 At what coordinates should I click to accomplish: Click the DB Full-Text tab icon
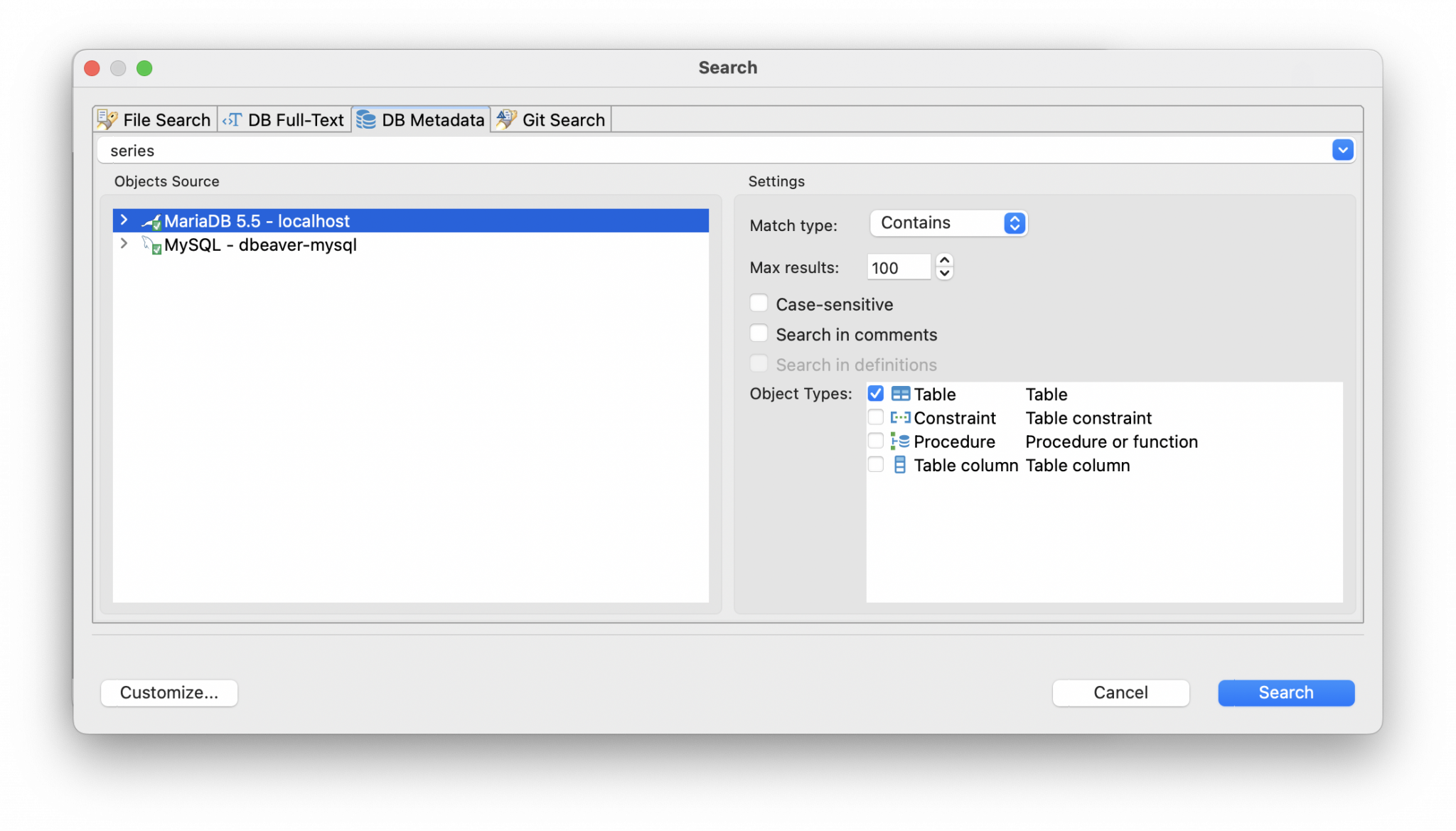[x=232, y=119]
